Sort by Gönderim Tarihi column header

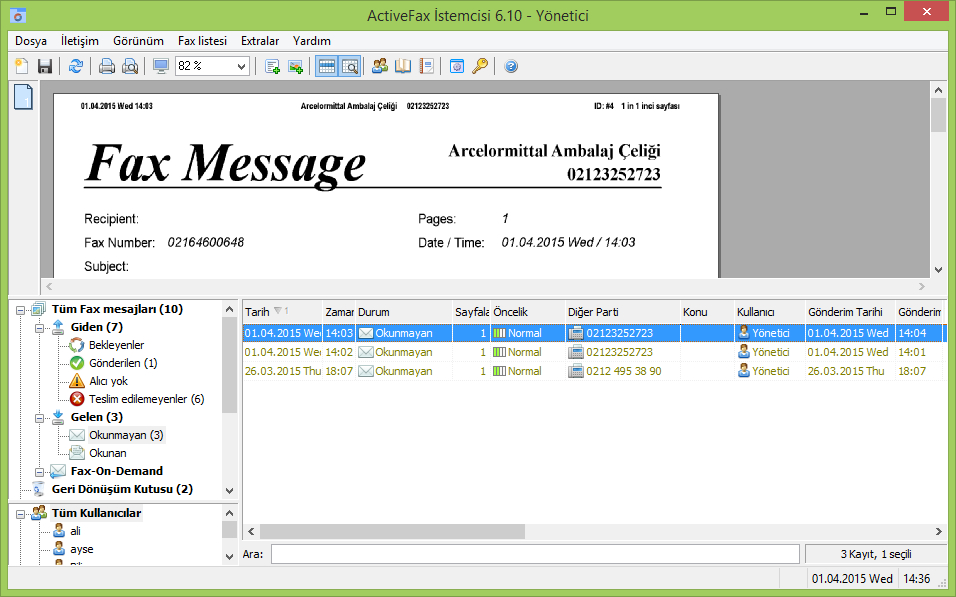coord(850,312)
